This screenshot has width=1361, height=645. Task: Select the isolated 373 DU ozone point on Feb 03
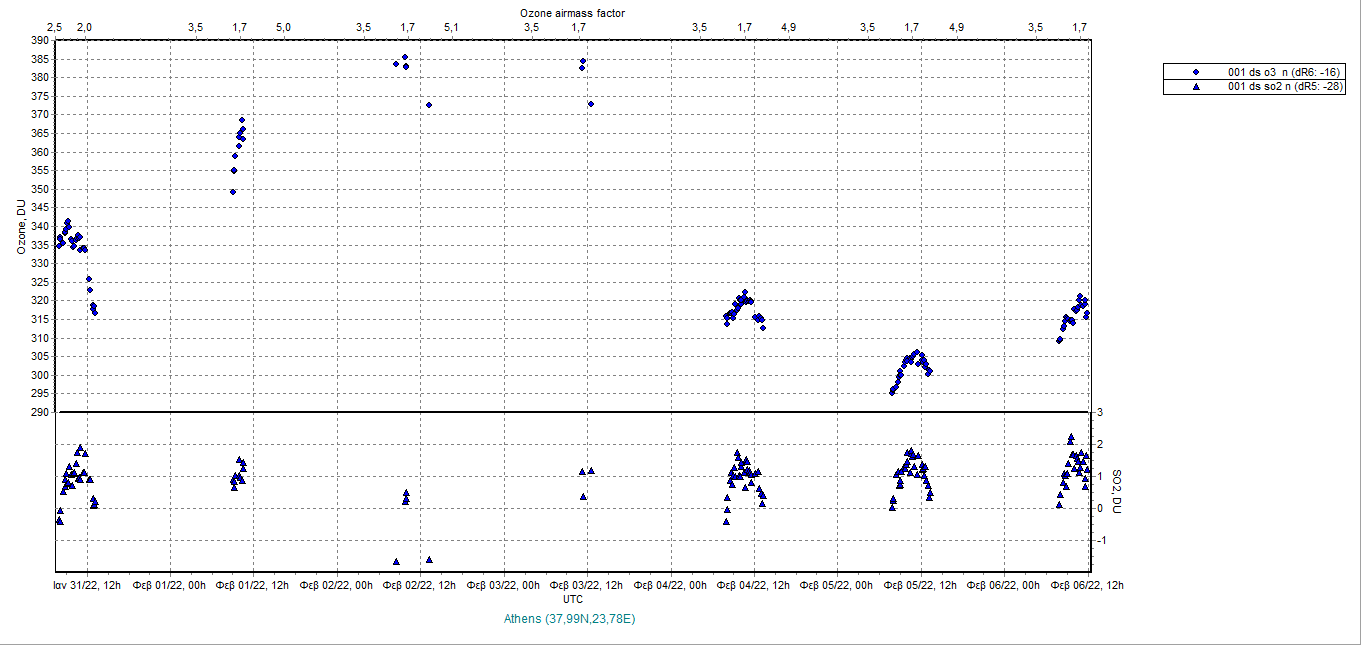pos(591,104)
